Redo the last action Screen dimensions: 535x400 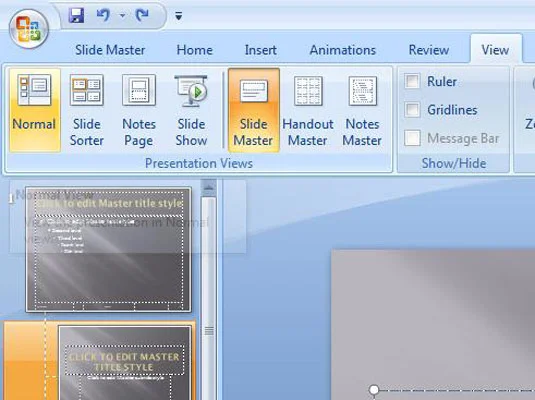(x=142, y=15)
